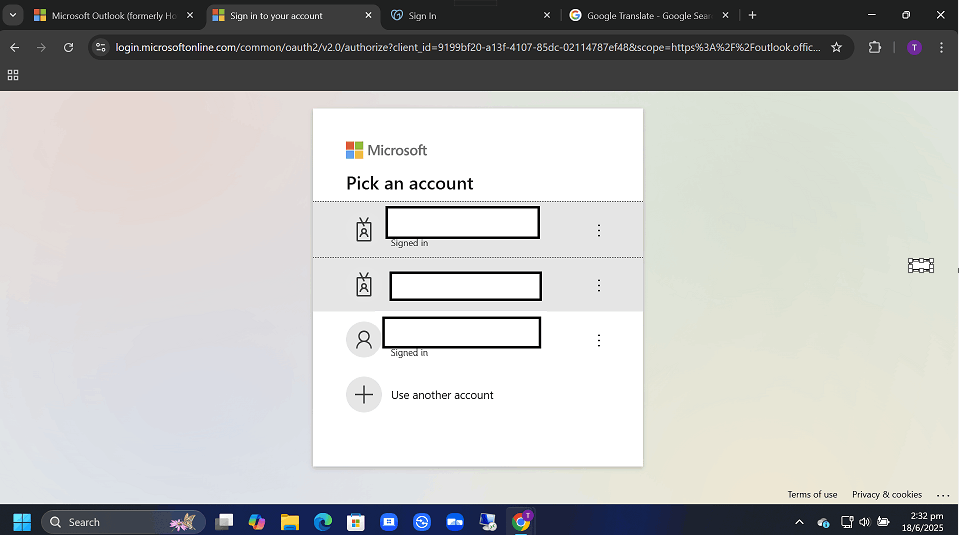
Task: Click the back navigation arrow
Action: [x=15, y=47]
